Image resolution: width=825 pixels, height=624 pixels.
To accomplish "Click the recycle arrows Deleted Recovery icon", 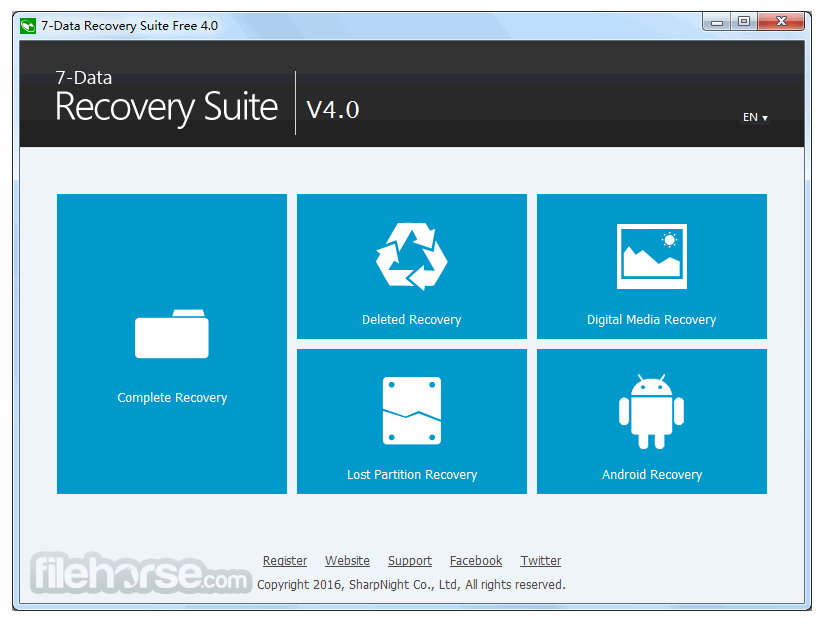I will (411, 256).
